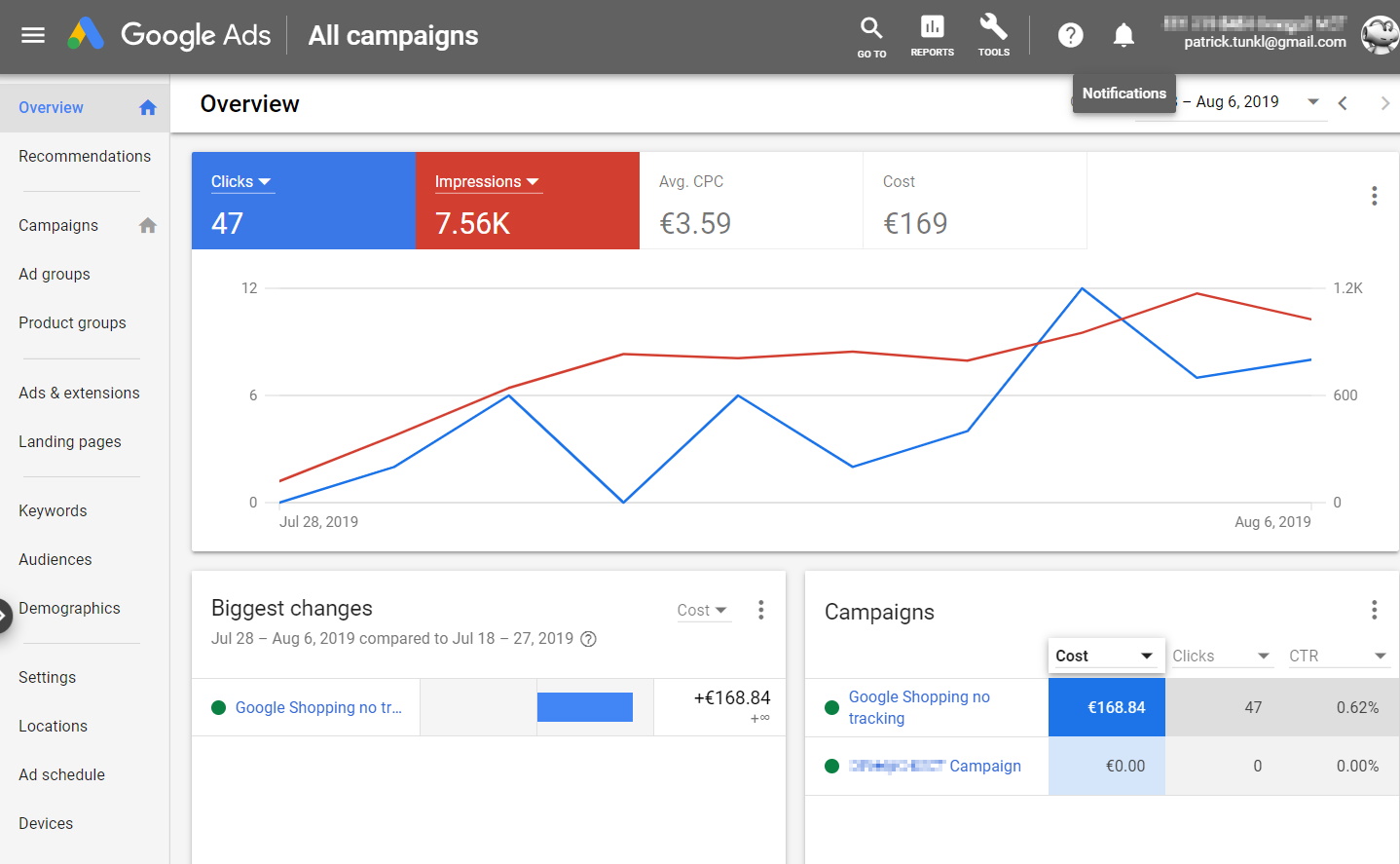Open the Cost dropdown in Biggest changes
The width and height of the screenshot is (1400, 864).
[x=703, y=610]
